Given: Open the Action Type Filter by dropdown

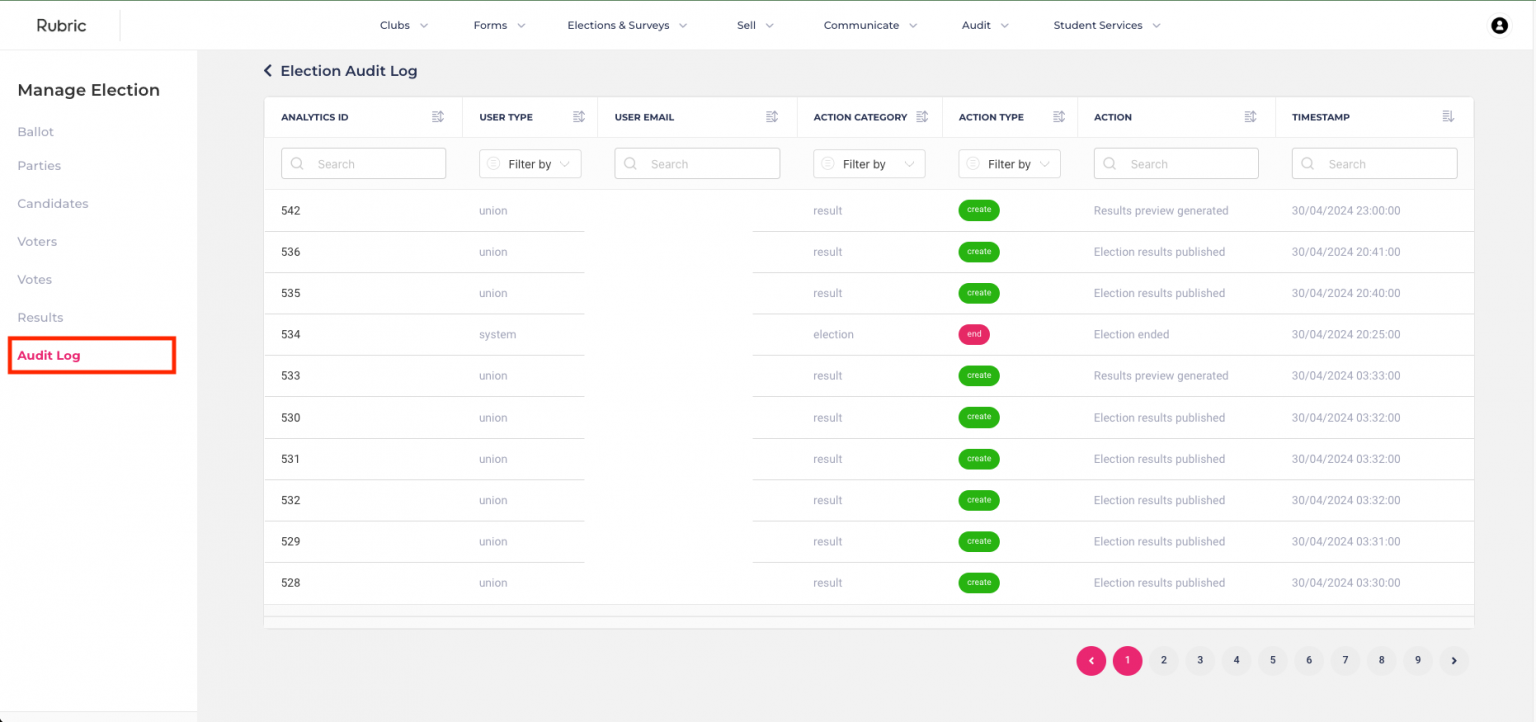Looking at the screenshot, I should [1009, 164].
